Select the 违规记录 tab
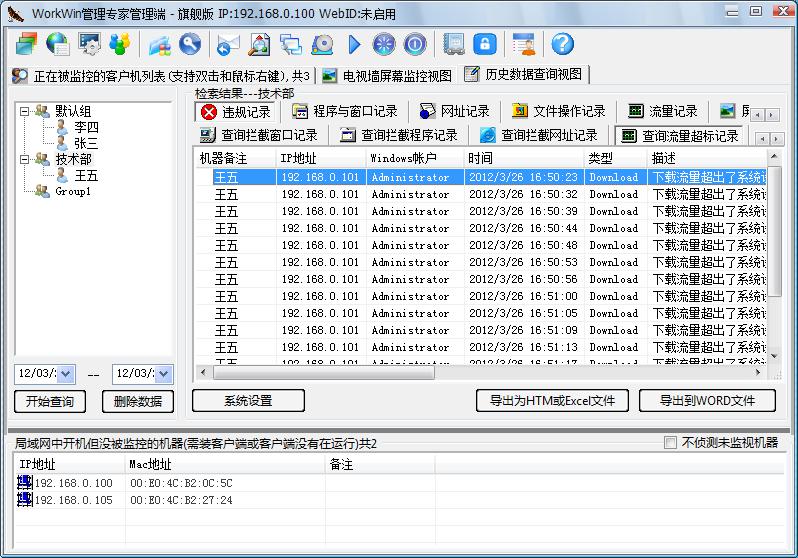 coord(236,111)
